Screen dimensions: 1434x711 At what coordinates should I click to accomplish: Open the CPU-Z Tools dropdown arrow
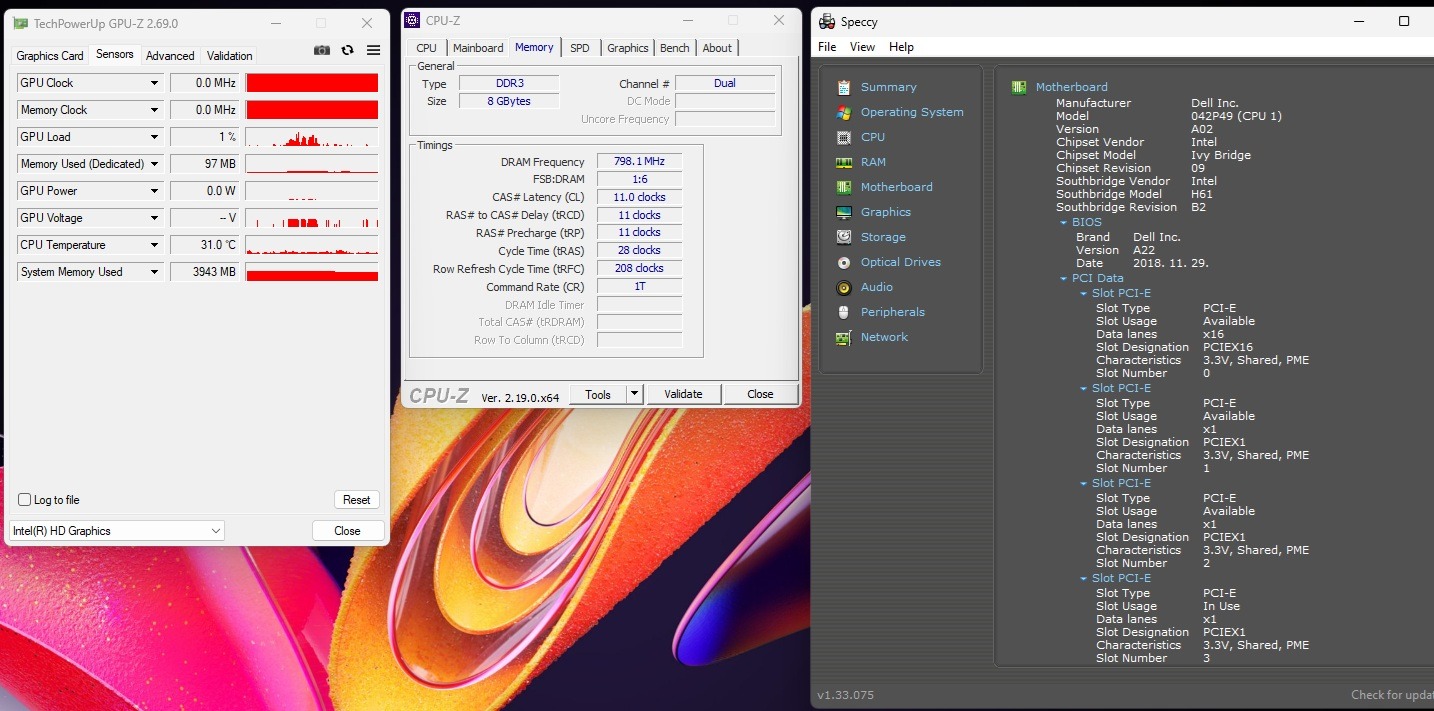coord(634,394)
